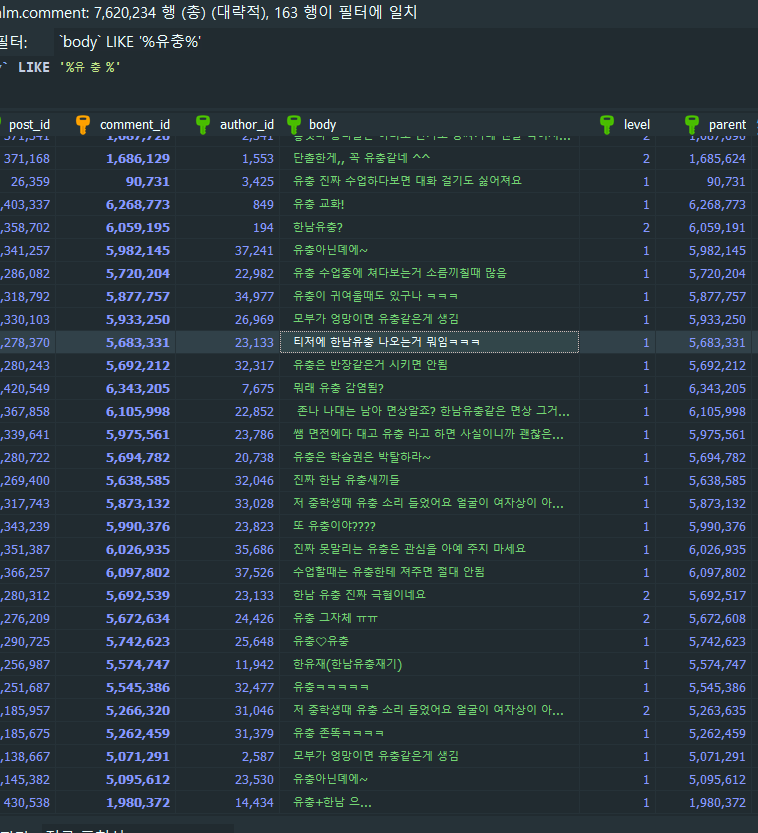The image size is (758, 833).
Task: Click comment_id 5,683,331 in the highlighted row
Action: (138, 343)
